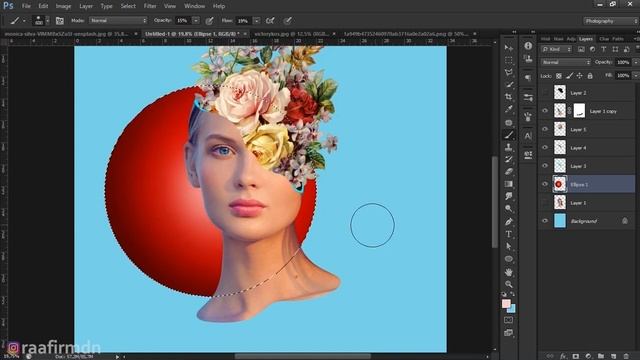Show the hidden Layer 2

[x=545, y=93]
